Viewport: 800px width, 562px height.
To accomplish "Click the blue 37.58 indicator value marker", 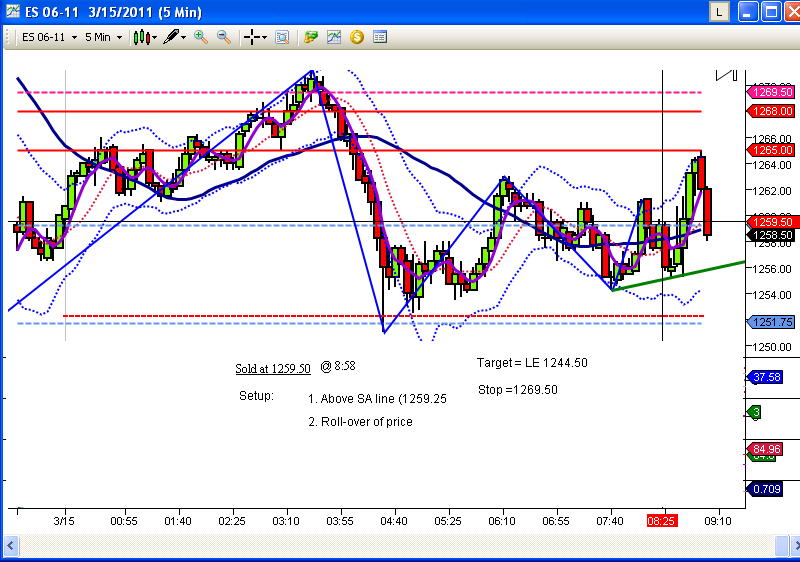I will pyautogui.click(x=765, y=377).
